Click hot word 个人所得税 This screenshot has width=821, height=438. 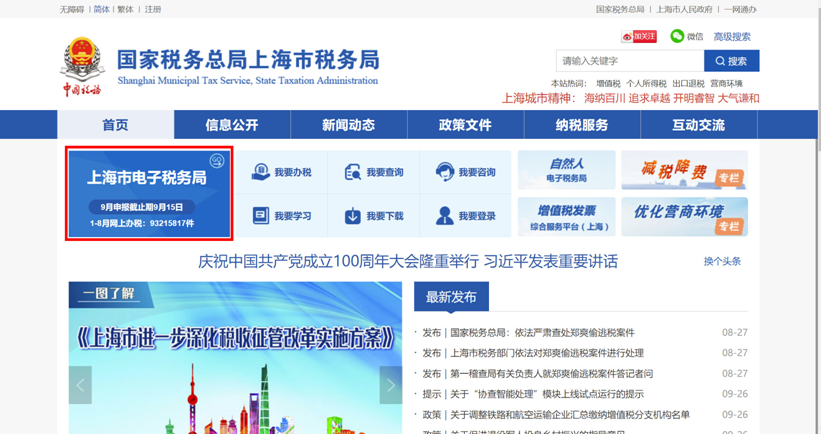pyautogui.click(x=646, y=83)
